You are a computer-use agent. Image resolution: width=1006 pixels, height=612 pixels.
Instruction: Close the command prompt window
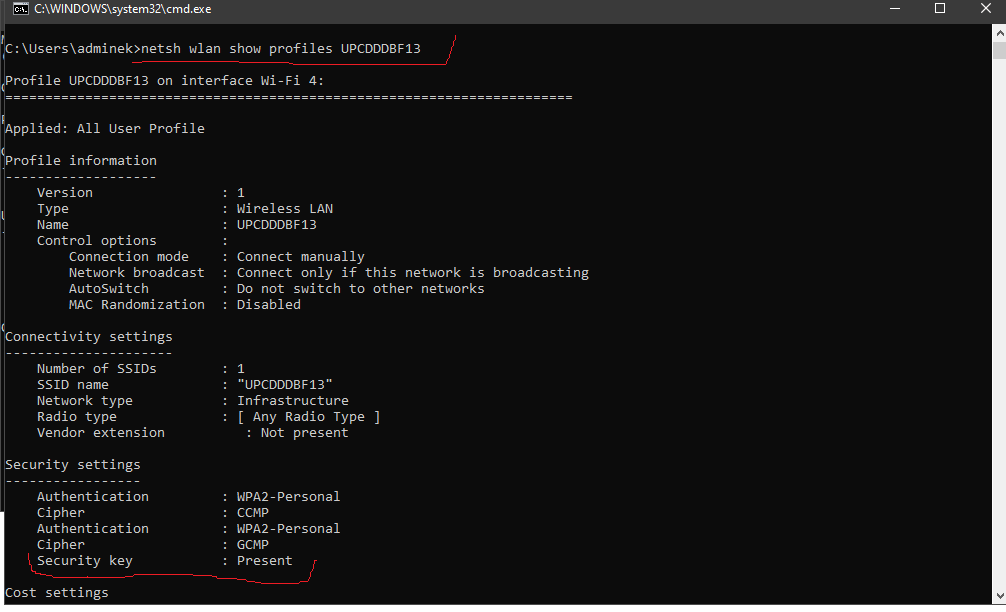point(985,9)
